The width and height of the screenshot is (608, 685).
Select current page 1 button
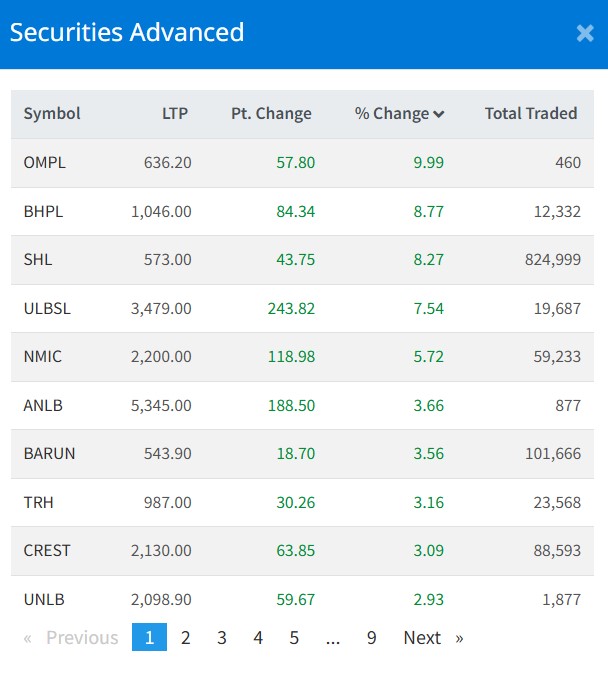tap(149, 637)
